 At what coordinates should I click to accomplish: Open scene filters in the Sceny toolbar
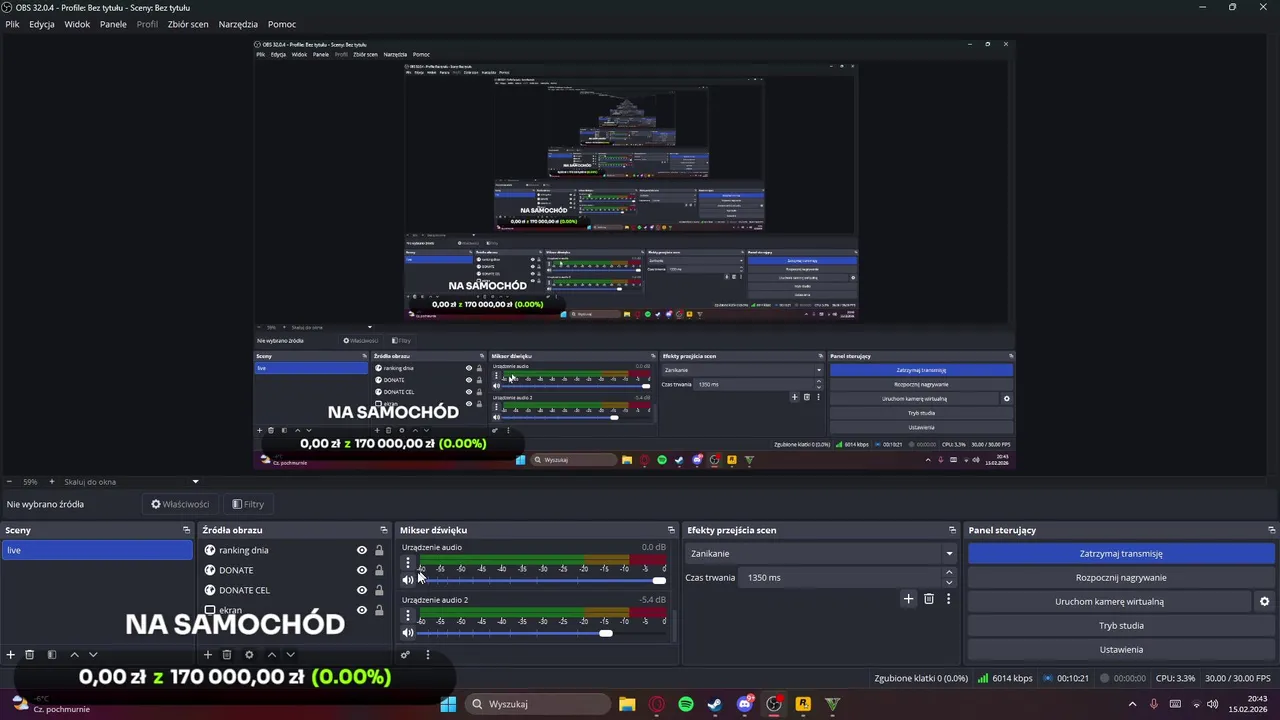tap(52, 655)
